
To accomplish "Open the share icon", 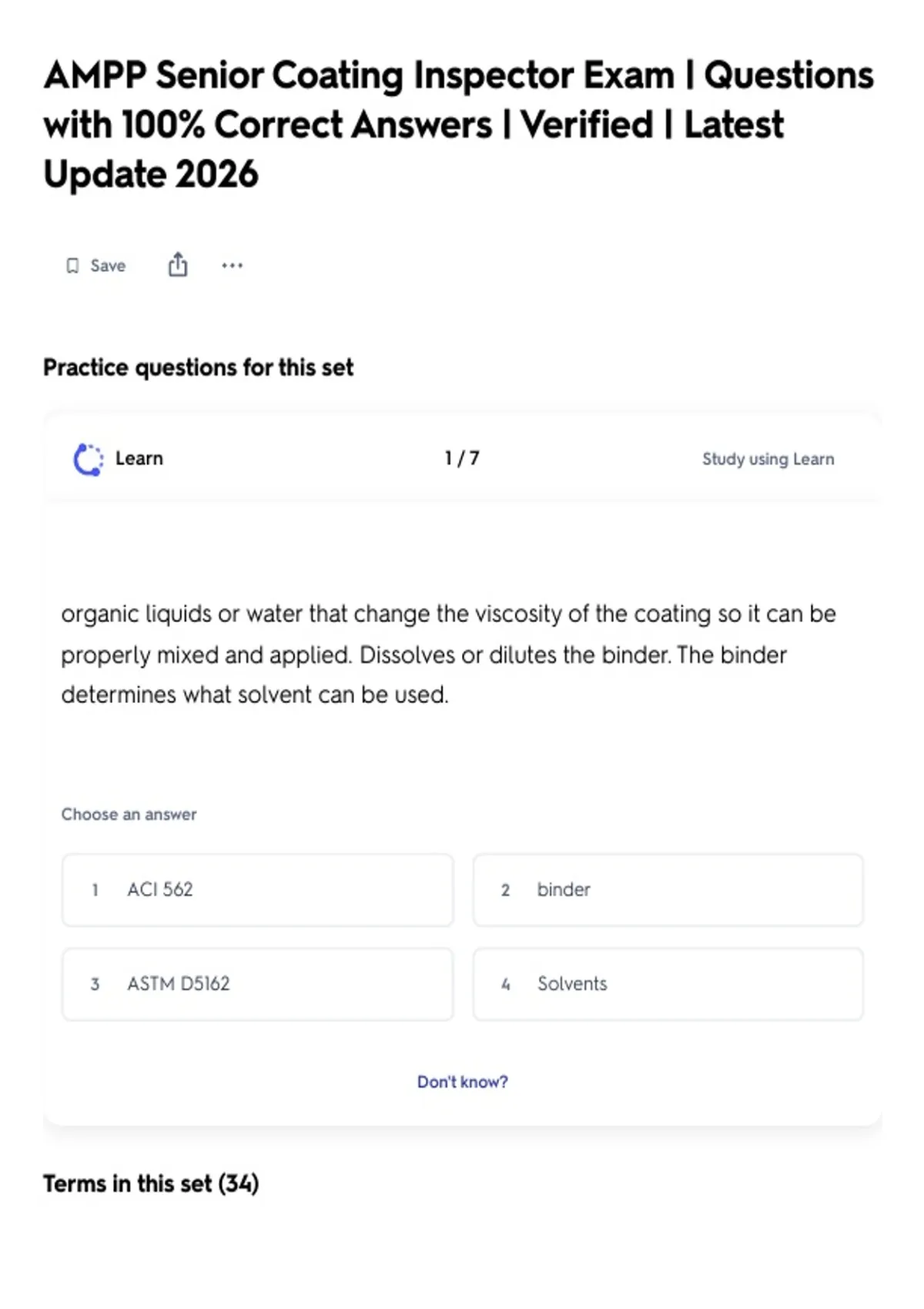I will point(178,264).
